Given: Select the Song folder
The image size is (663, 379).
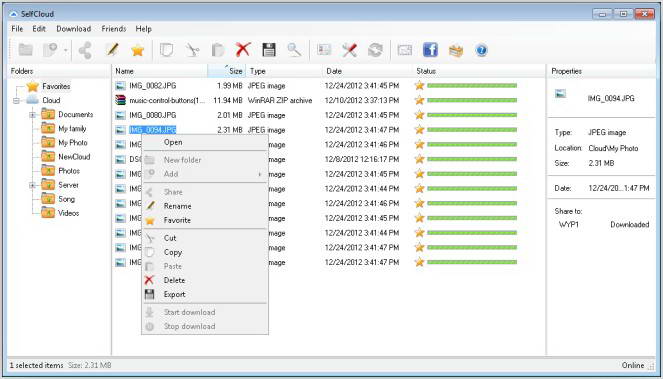Looking at the screenshot, I should [x=66, y=199].
